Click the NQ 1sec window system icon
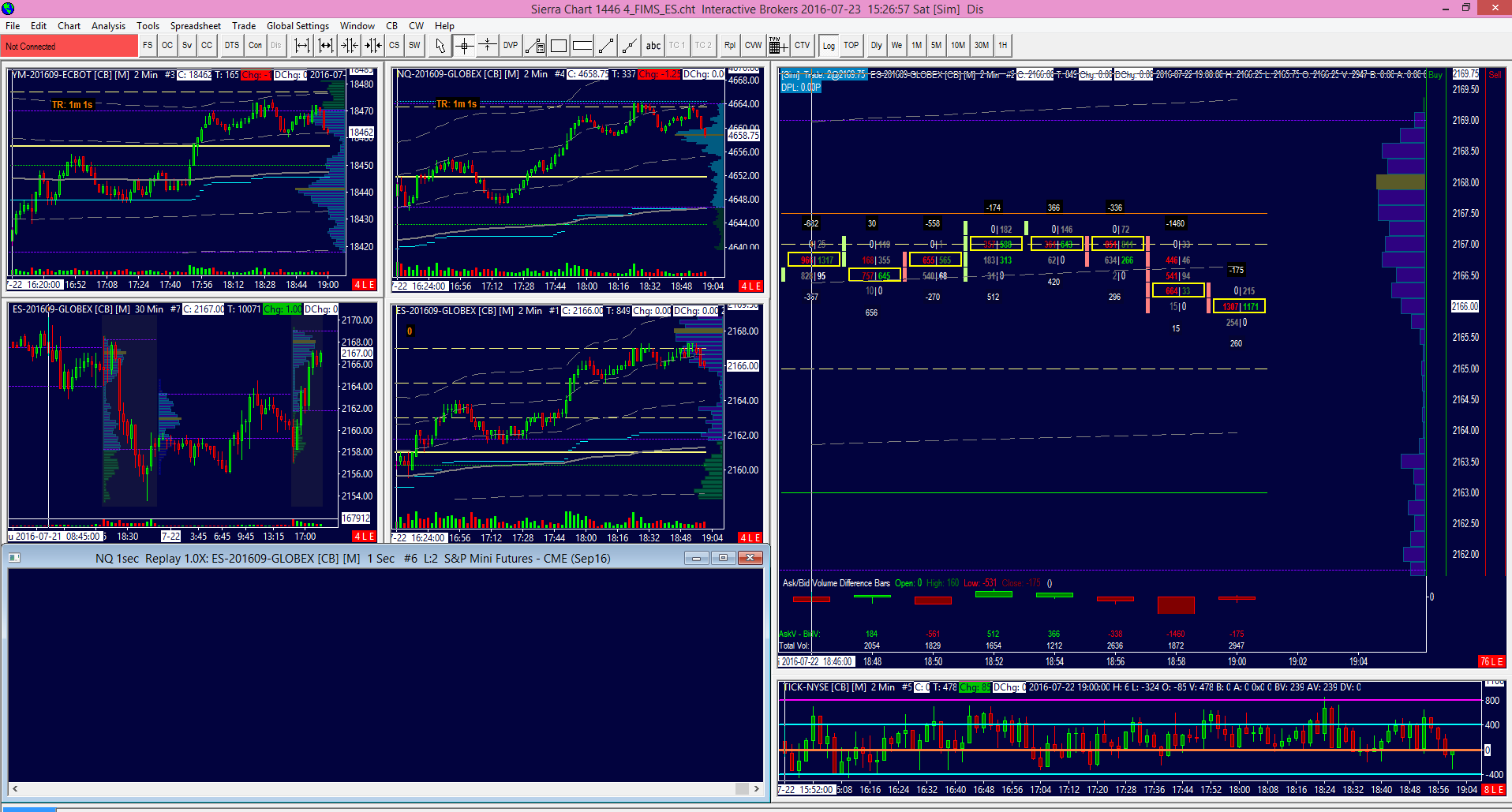This screenshot has height=812, width=1512. point(14,558)
